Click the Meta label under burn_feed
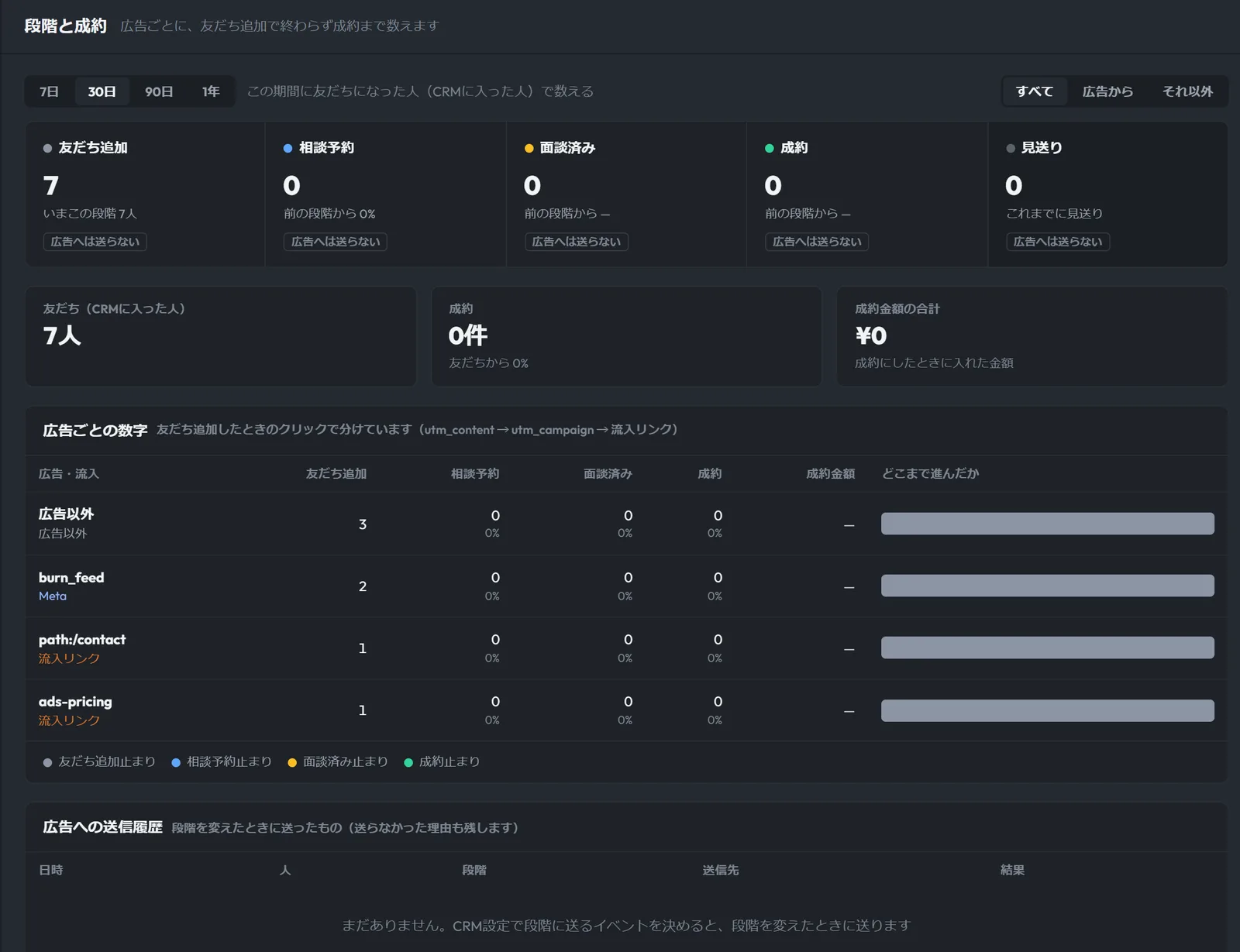1240x952 pixels. (x=53, y=596)
